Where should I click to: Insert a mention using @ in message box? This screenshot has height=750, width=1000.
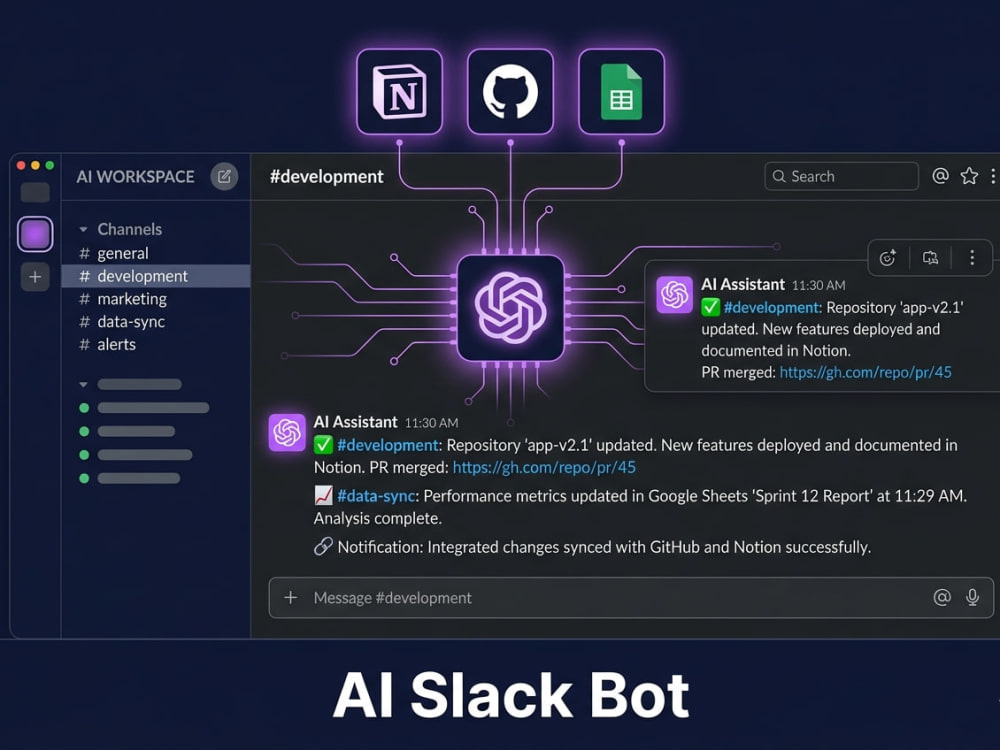942,597
